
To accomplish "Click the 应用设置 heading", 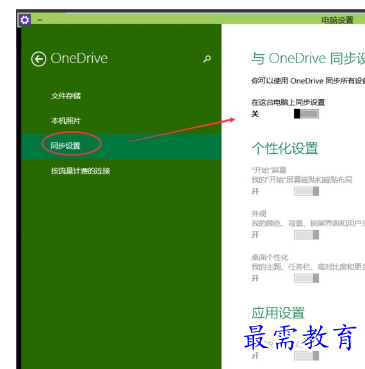I will [278, 313].
